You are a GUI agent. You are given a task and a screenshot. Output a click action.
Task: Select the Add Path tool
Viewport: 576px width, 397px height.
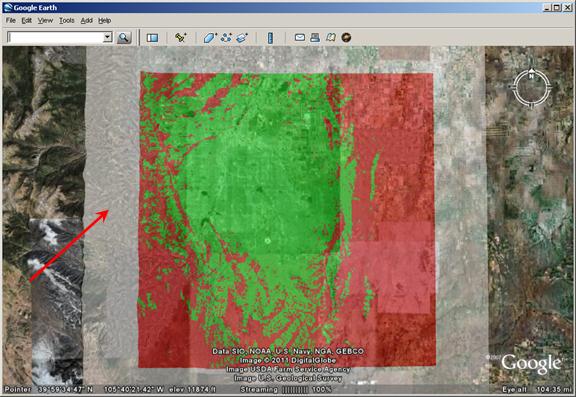226,37
